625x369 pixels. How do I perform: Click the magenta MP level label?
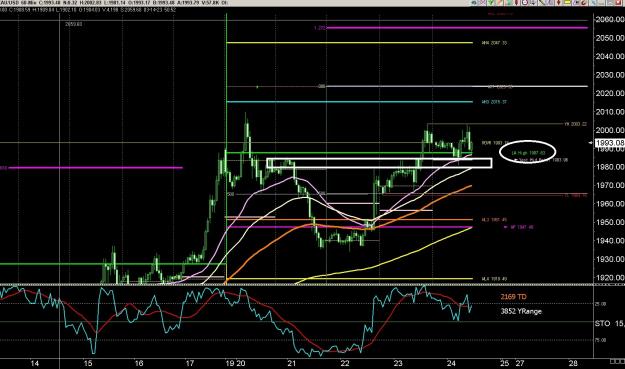[x=522, y=227]
